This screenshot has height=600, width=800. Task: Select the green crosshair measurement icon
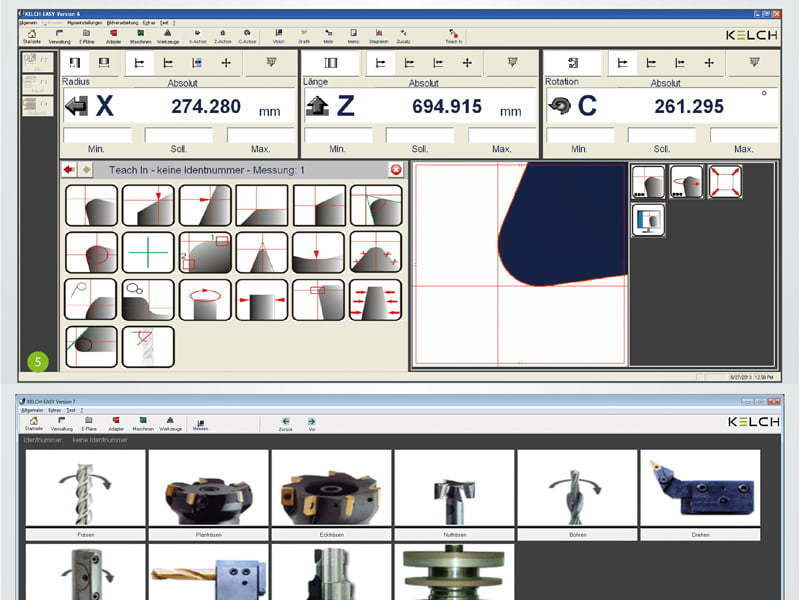(x=148, y=252)
